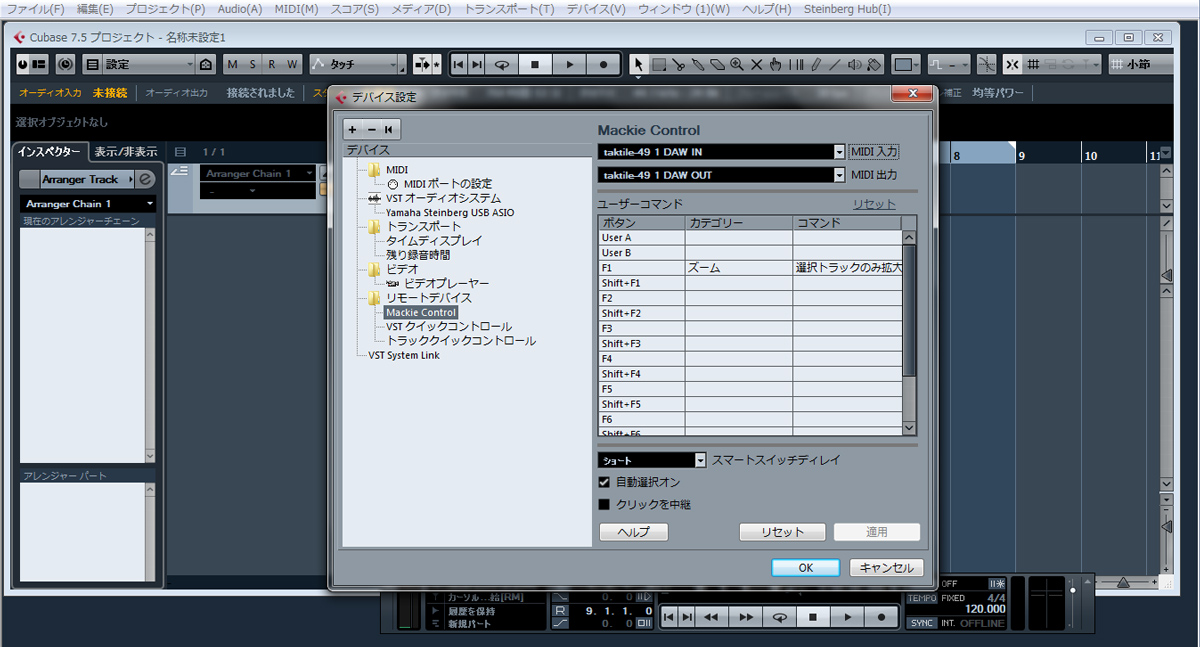Select the Mute X tool
The height and width of the screenshot is (647, 1200).
(x=756, y=64)
